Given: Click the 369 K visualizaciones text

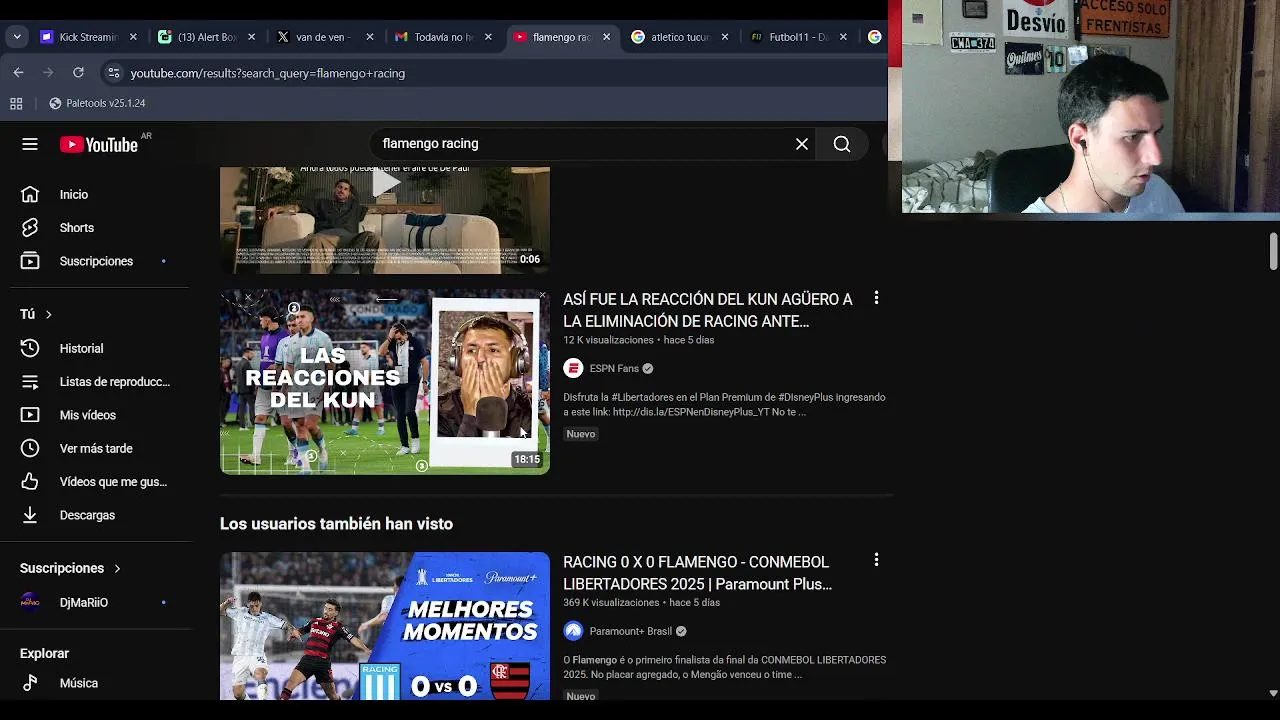Looking at the screenshot, I should 611,603.
